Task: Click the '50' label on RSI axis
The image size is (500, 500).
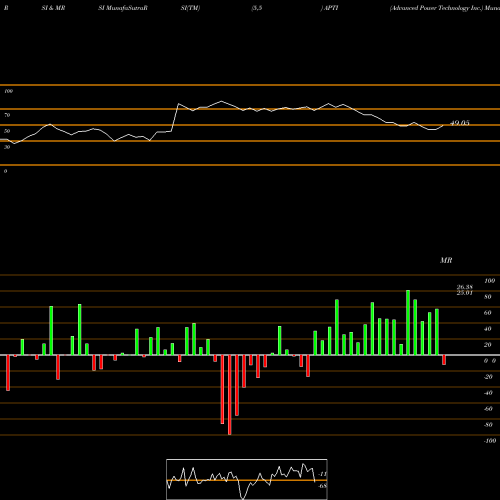Action: click(7, 131)
